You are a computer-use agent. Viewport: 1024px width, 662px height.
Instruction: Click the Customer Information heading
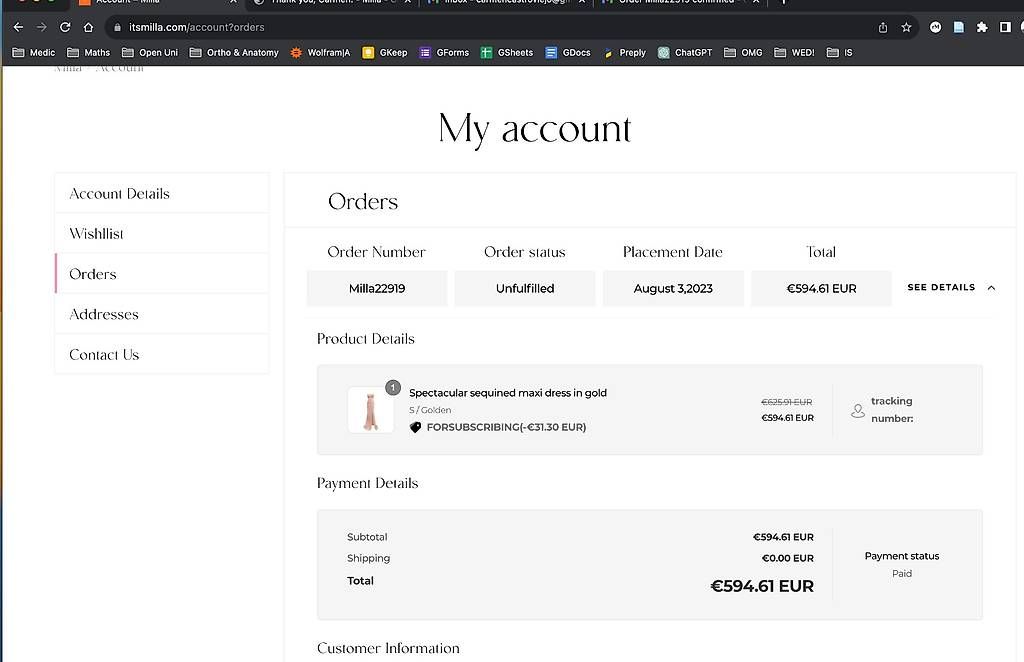(389, 648)
